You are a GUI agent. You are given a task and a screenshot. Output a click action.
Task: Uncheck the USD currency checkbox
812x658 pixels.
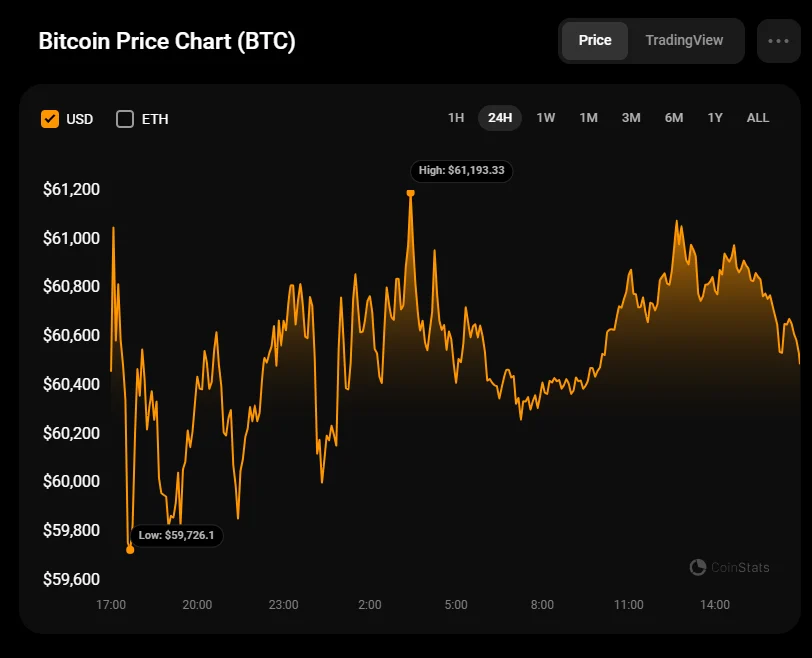50,119
